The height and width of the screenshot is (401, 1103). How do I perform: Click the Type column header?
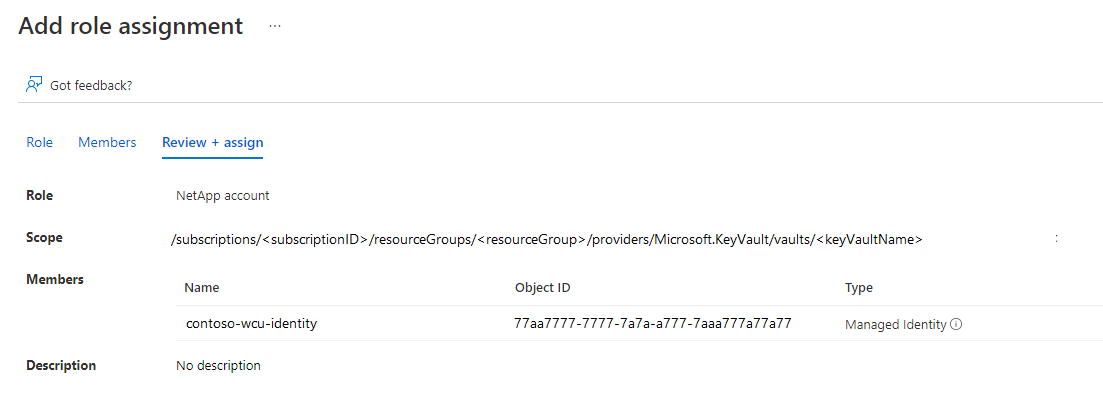pos(858,288)
